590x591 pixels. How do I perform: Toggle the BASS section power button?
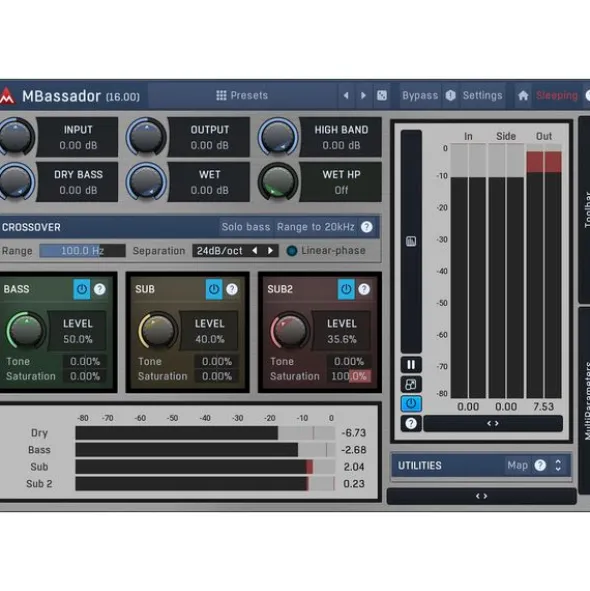coord(82,289)
